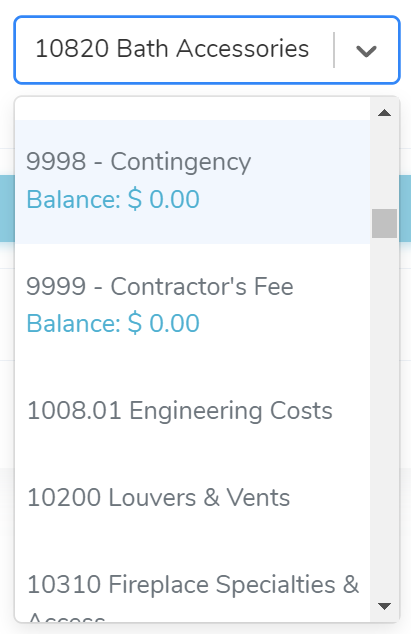Image resolution: width=411 pixels, height=634 pixels.
Task: Click the chevron arrow of the combo box
Action: click(366, 51)
